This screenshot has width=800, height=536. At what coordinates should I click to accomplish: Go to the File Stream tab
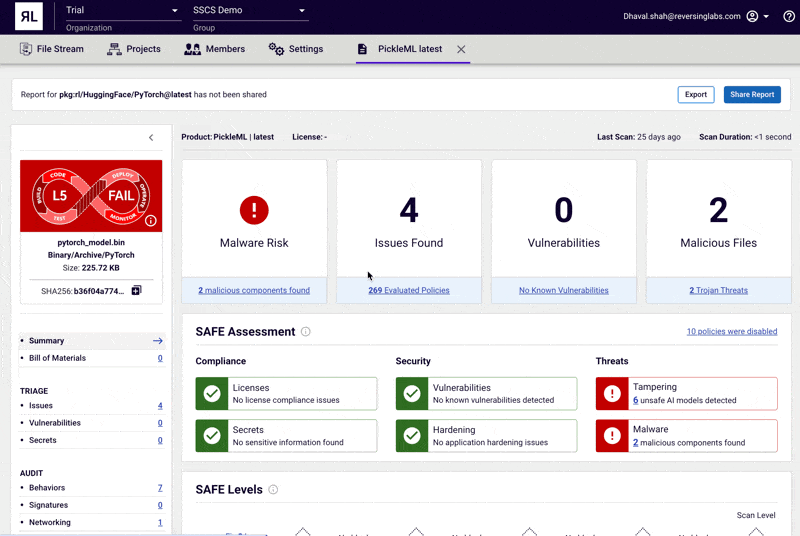[x=52, y=49]
